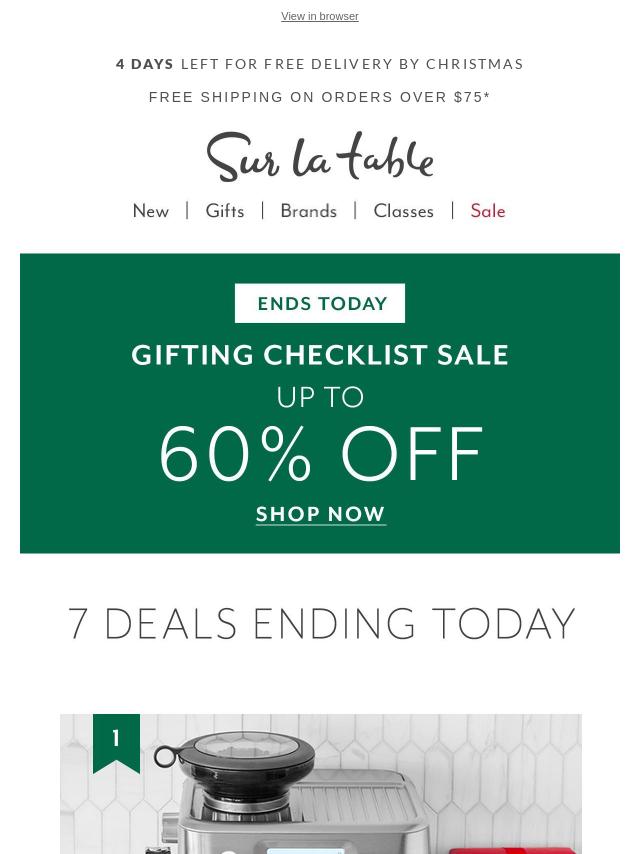Select Brands in the navigation bar

(x=308, y=211)
